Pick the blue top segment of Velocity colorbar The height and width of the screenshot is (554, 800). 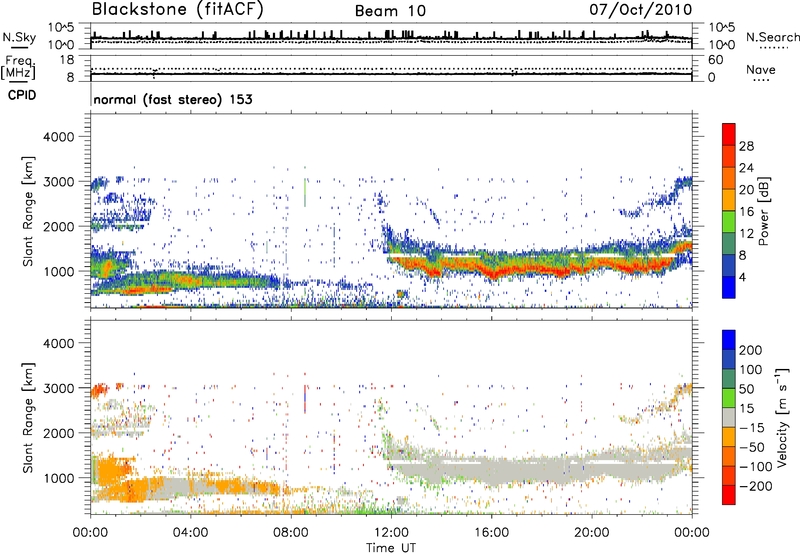pyautogui.click(x=729, y=340)
